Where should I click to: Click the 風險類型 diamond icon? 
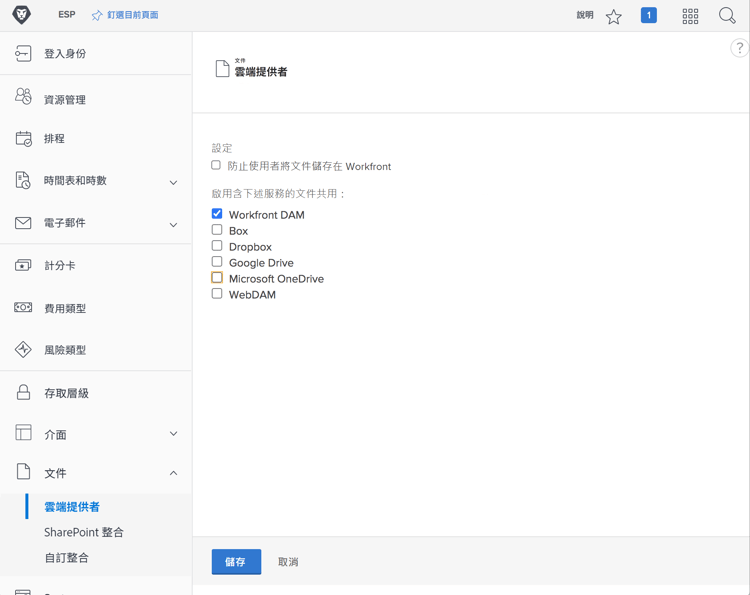pyautogui.click(x=23, y=350)
